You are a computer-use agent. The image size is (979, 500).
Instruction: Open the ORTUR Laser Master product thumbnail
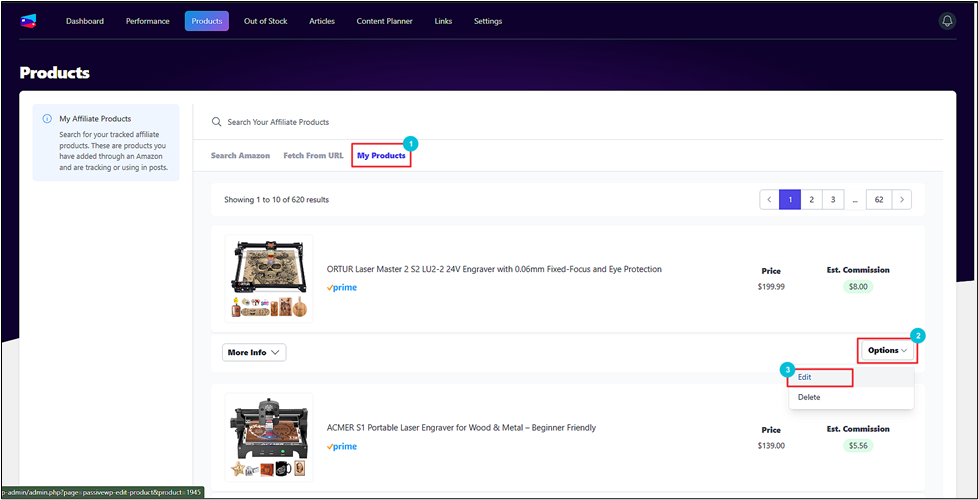point(268,278)
